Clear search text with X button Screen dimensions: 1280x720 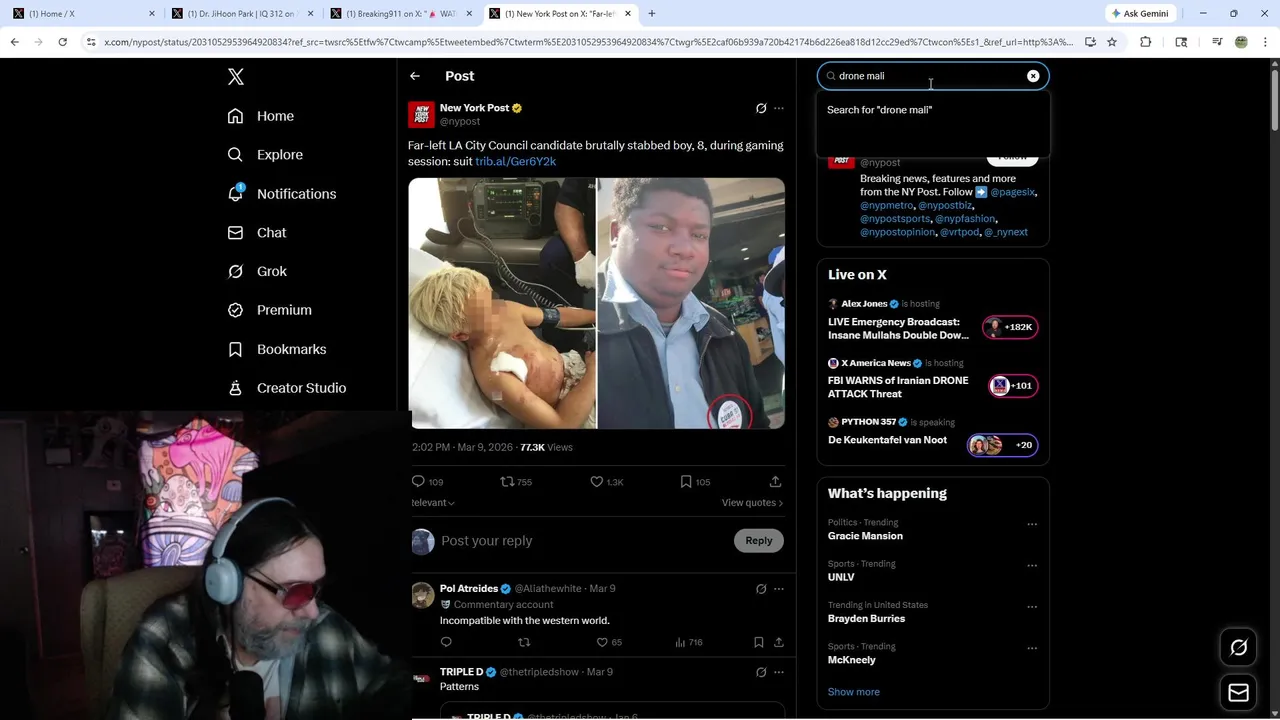tap(1033, 76)
